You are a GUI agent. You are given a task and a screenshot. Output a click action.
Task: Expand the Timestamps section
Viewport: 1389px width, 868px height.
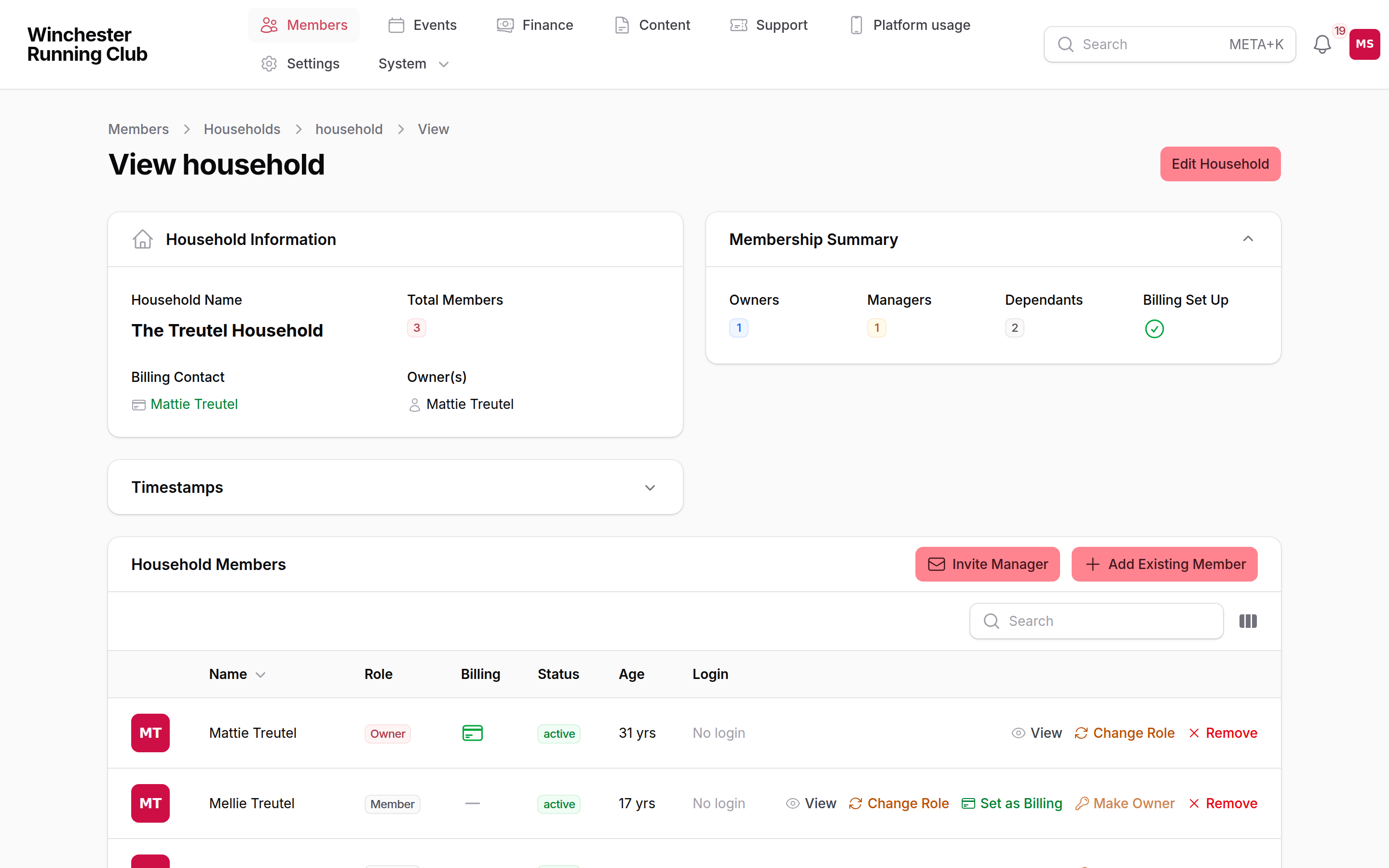(650, 488)
